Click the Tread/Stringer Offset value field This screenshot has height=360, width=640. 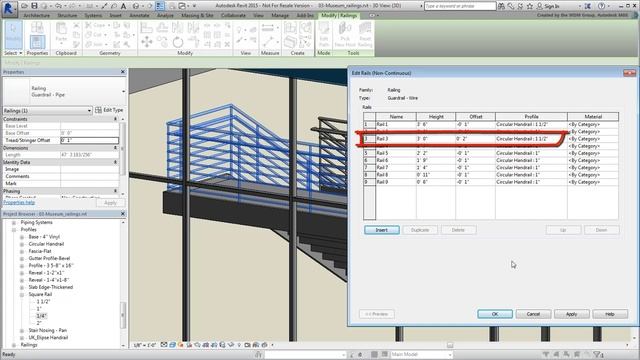(x=89, y=140)
